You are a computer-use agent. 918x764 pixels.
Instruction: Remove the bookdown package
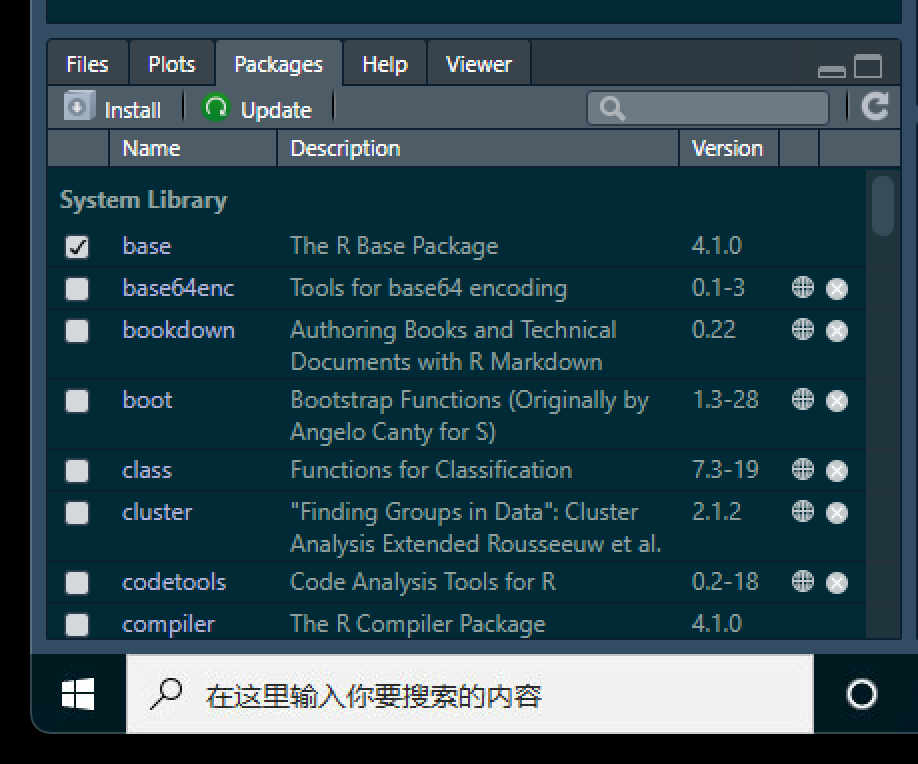[837, 331]
